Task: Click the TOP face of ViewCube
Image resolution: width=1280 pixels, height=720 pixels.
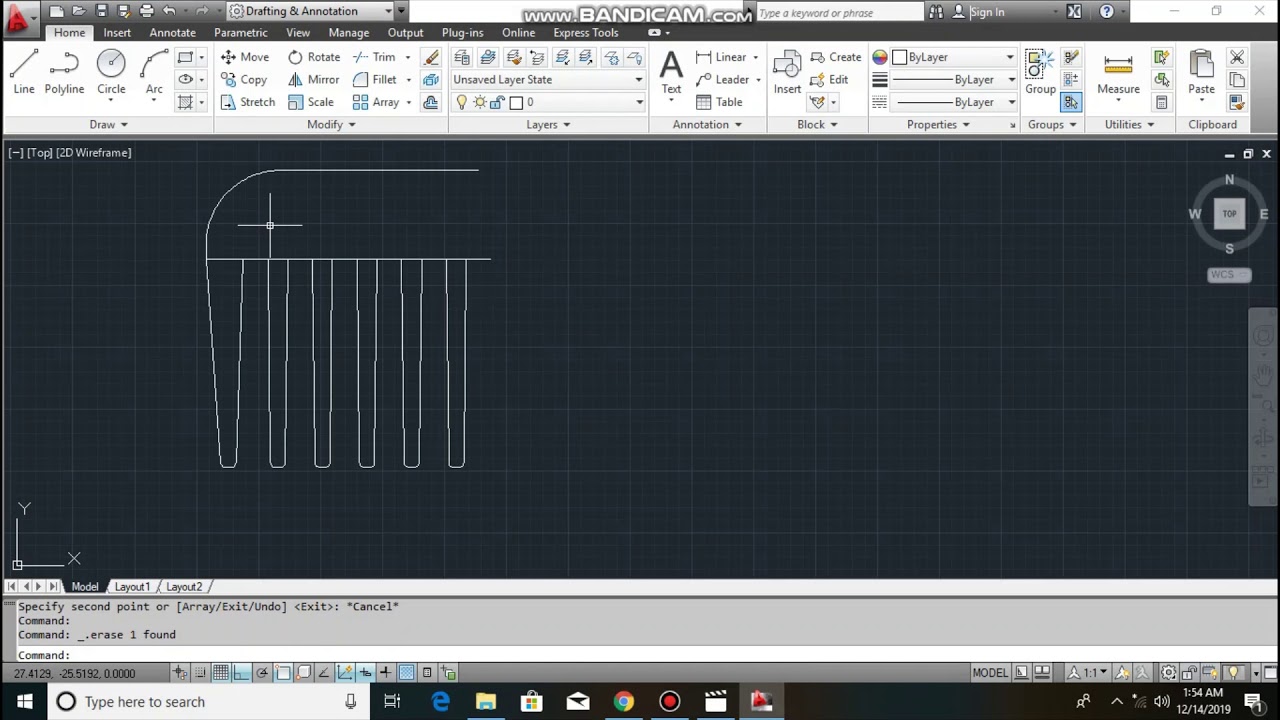Action: (x=1229, y=213)
